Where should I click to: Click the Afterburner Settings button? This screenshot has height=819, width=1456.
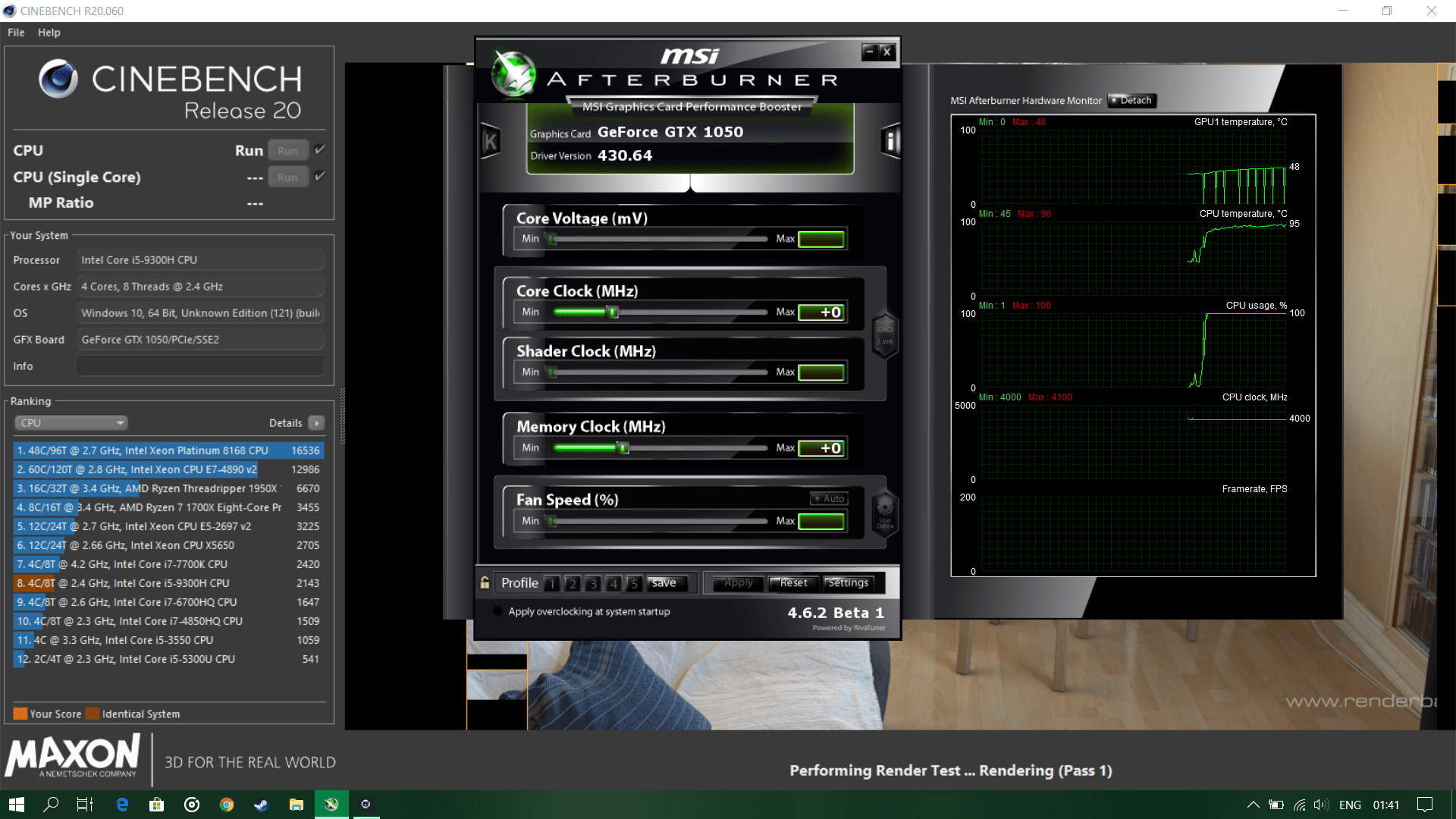tap(848, 582)
